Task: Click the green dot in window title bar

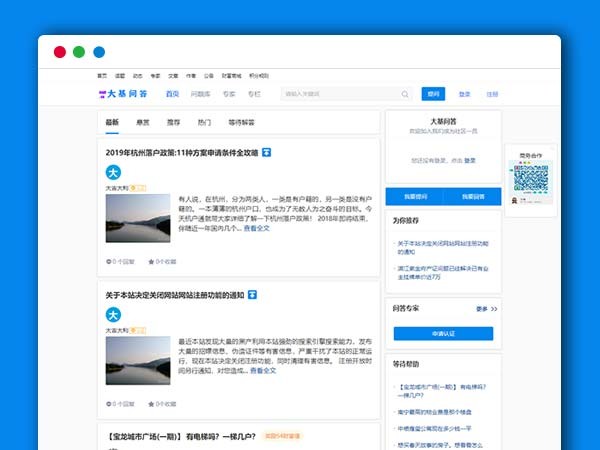Action: pyautogui.click(x=79, y=52)
